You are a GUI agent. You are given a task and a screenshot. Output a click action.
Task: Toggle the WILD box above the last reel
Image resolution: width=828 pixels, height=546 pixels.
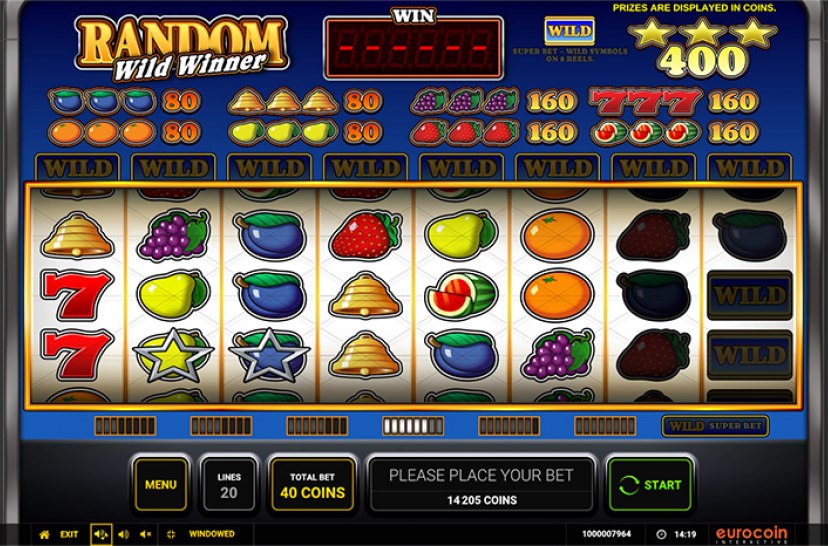click(749, 168)
